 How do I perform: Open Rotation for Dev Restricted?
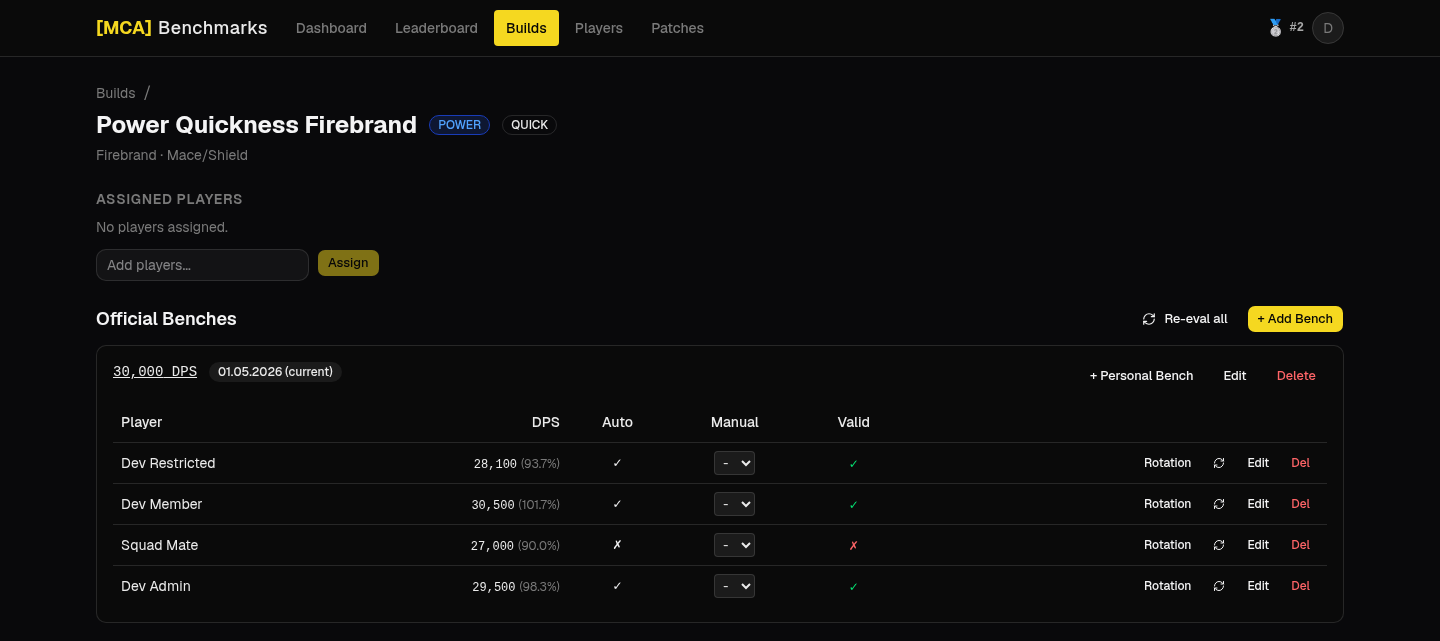[1168, 463]
